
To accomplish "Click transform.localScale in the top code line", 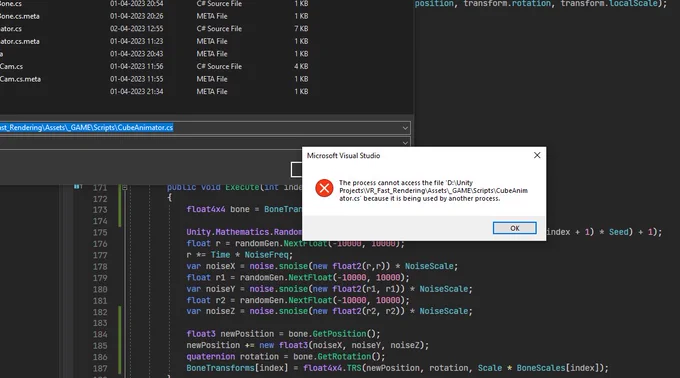I will tap(609, 3).
